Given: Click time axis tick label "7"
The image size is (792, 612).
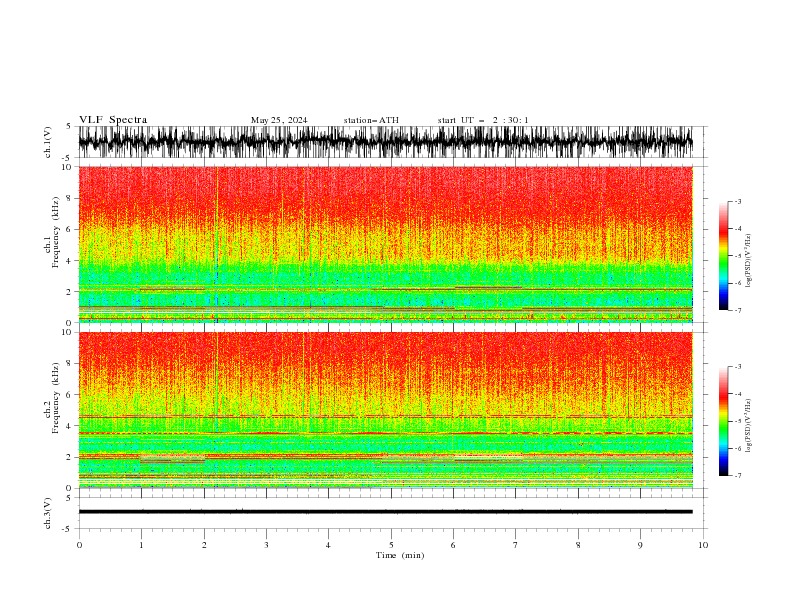Looking at the screenshot, I should coord(516,545).
